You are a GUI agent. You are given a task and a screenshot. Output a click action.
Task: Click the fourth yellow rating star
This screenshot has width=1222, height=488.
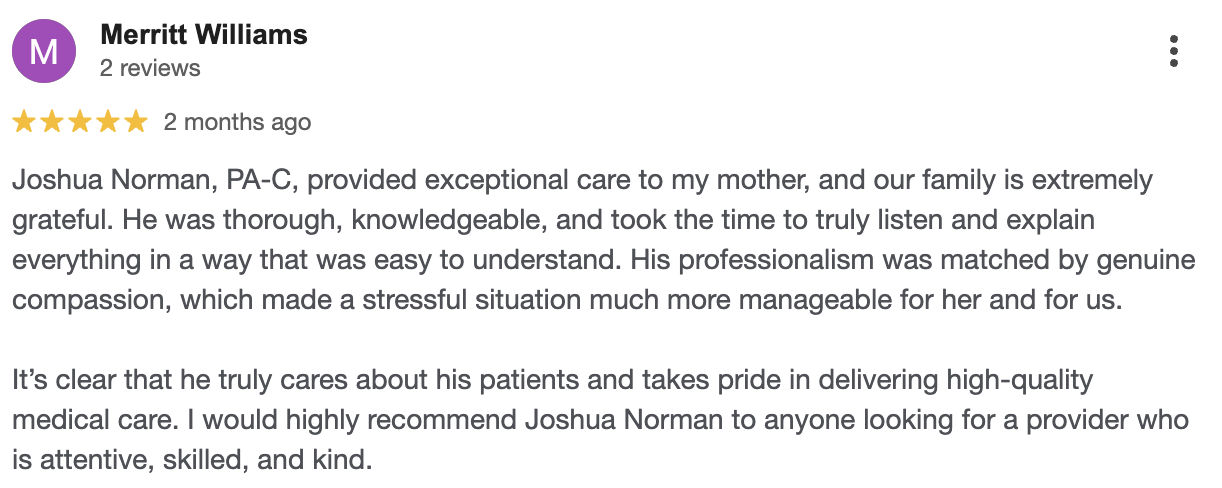(x=108, y=123)
